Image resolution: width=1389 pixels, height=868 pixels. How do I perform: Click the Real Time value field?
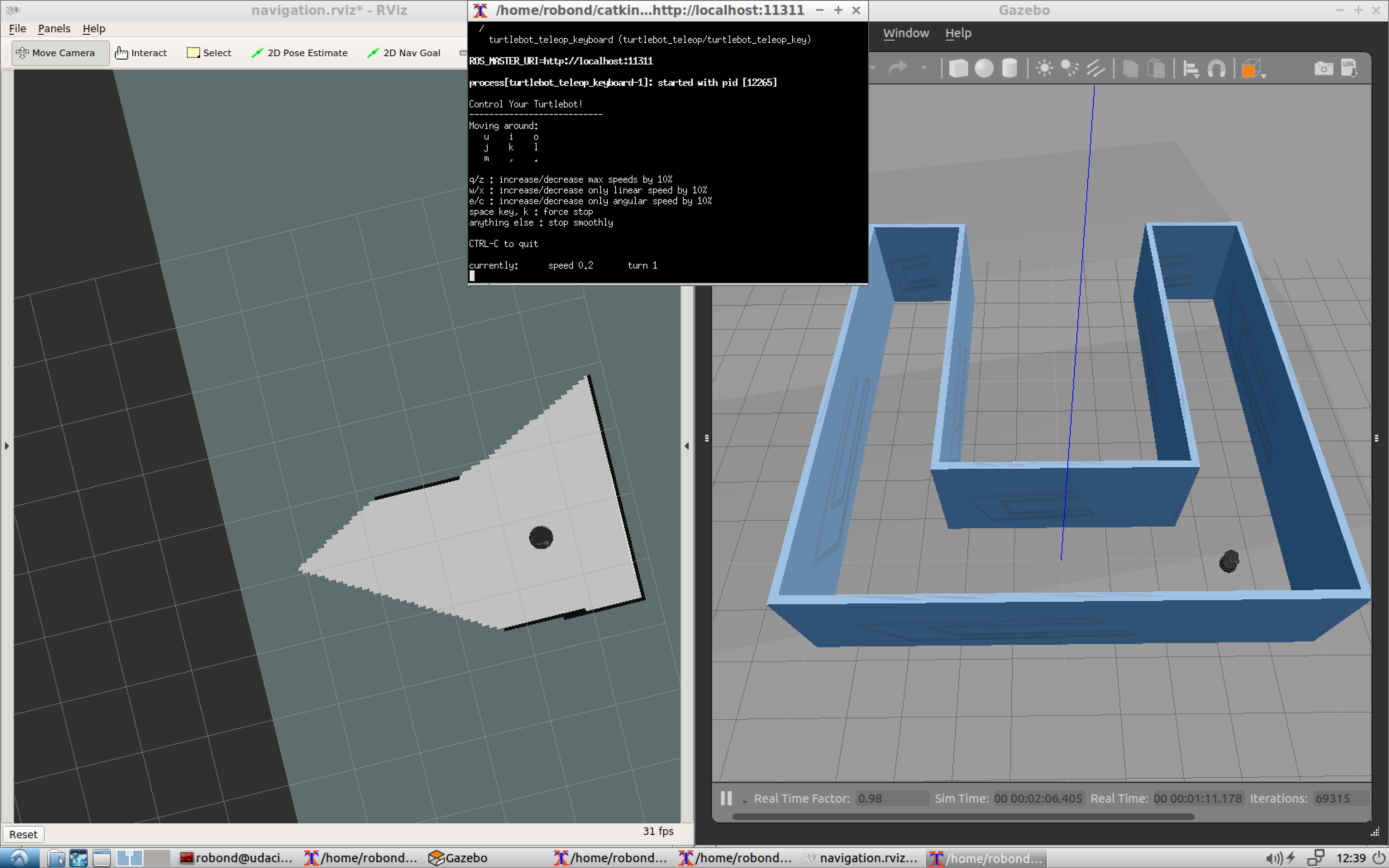[x=1198, y=798]
